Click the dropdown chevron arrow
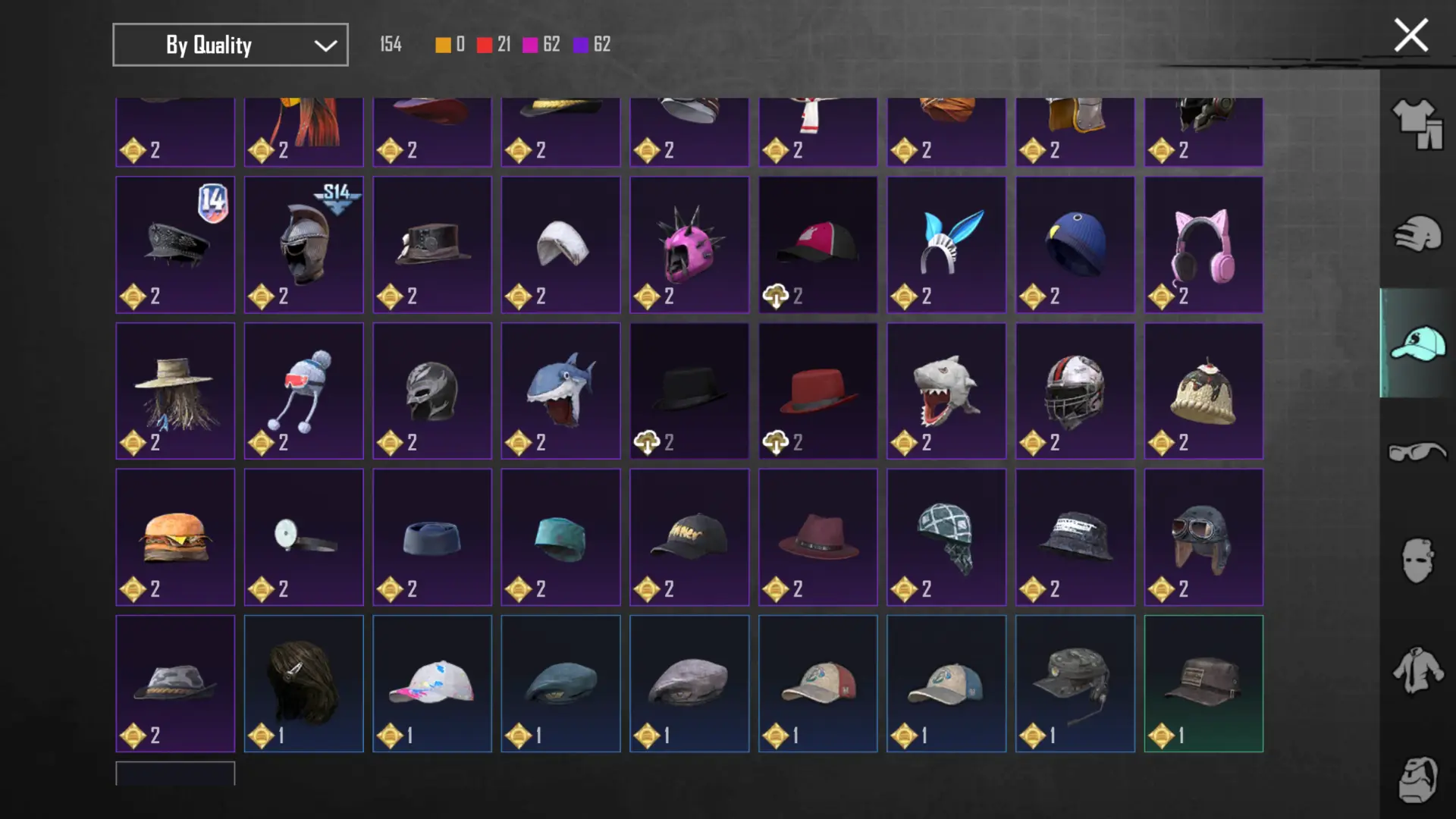Image resolution: width=1456 pixels, height=819 pixels. click(x=325, y=45)
